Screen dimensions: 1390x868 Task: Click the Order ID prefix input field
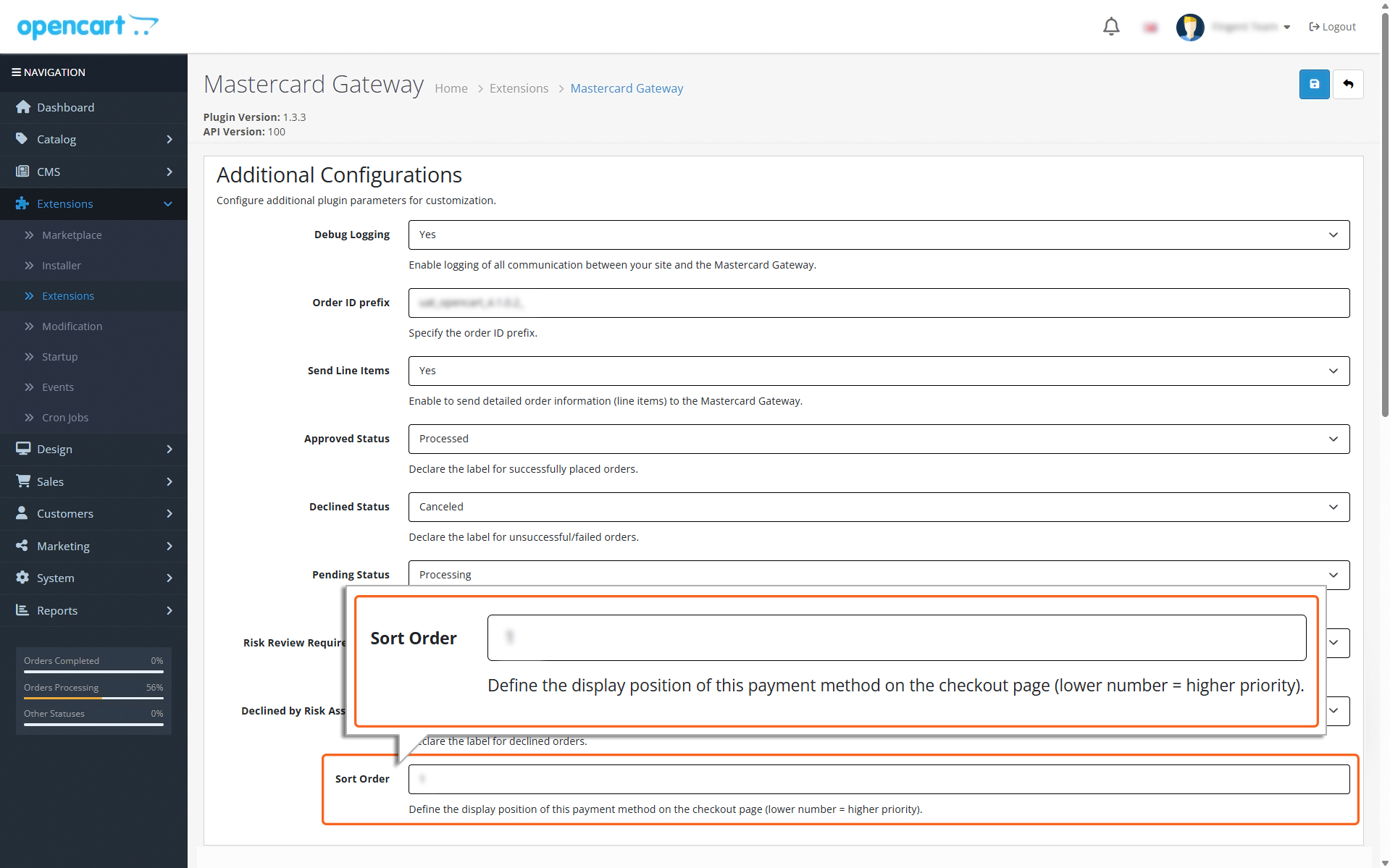point(879,303)
